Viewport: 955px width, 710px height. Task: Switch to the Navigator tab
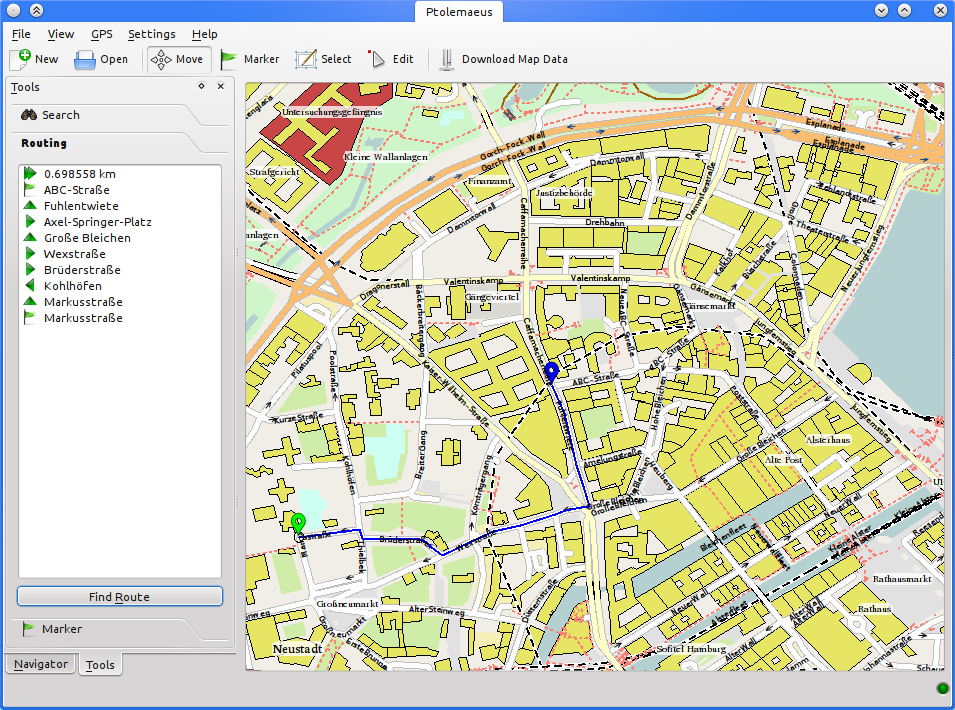(x=41, y=664)
